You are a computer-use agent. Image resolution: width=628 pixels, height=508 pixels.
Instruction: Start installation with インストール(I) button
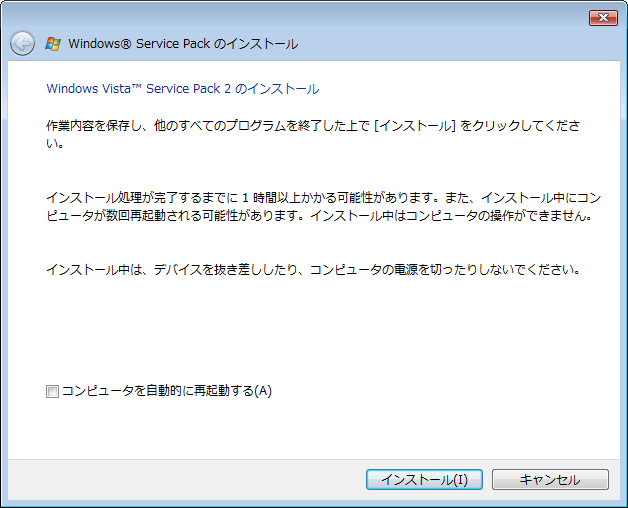tap(424, 480)
